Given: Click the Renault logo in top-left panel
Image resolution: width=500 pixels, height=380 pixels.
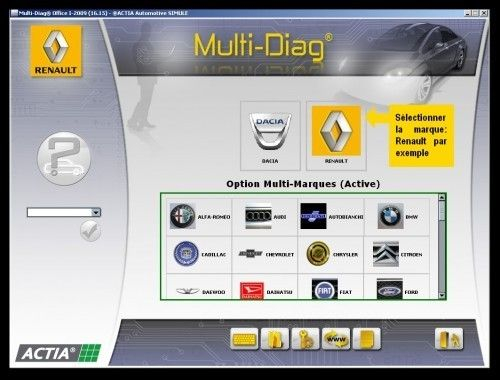Looking at the screenshot, I should (56, 51).
